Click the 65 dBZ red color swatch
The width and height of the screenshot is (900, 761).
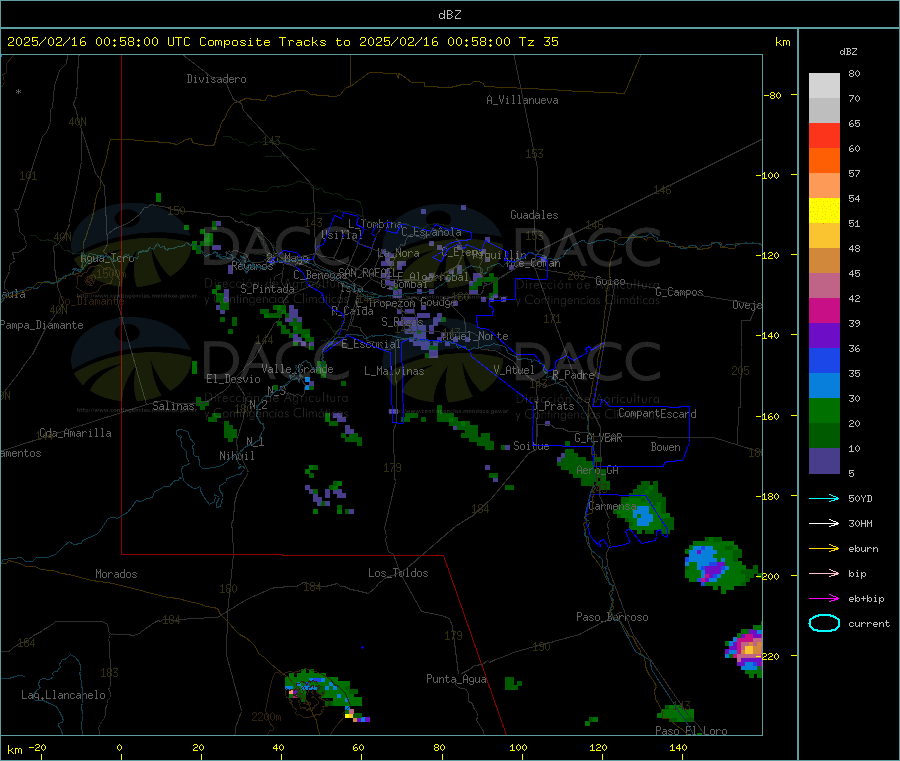click(x=824, y=135)
